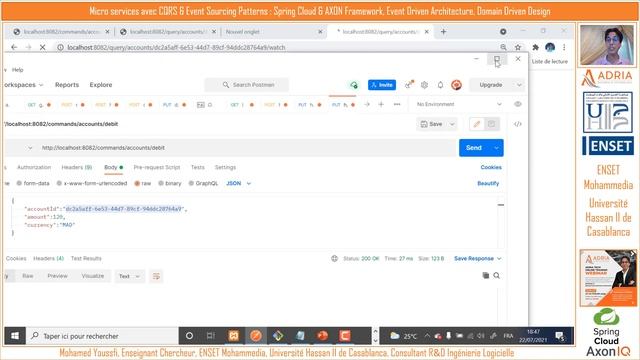Select the GraphQL body radio option
Image resolution: width=640 pixels, height=360 pixels.
[203, 183]
